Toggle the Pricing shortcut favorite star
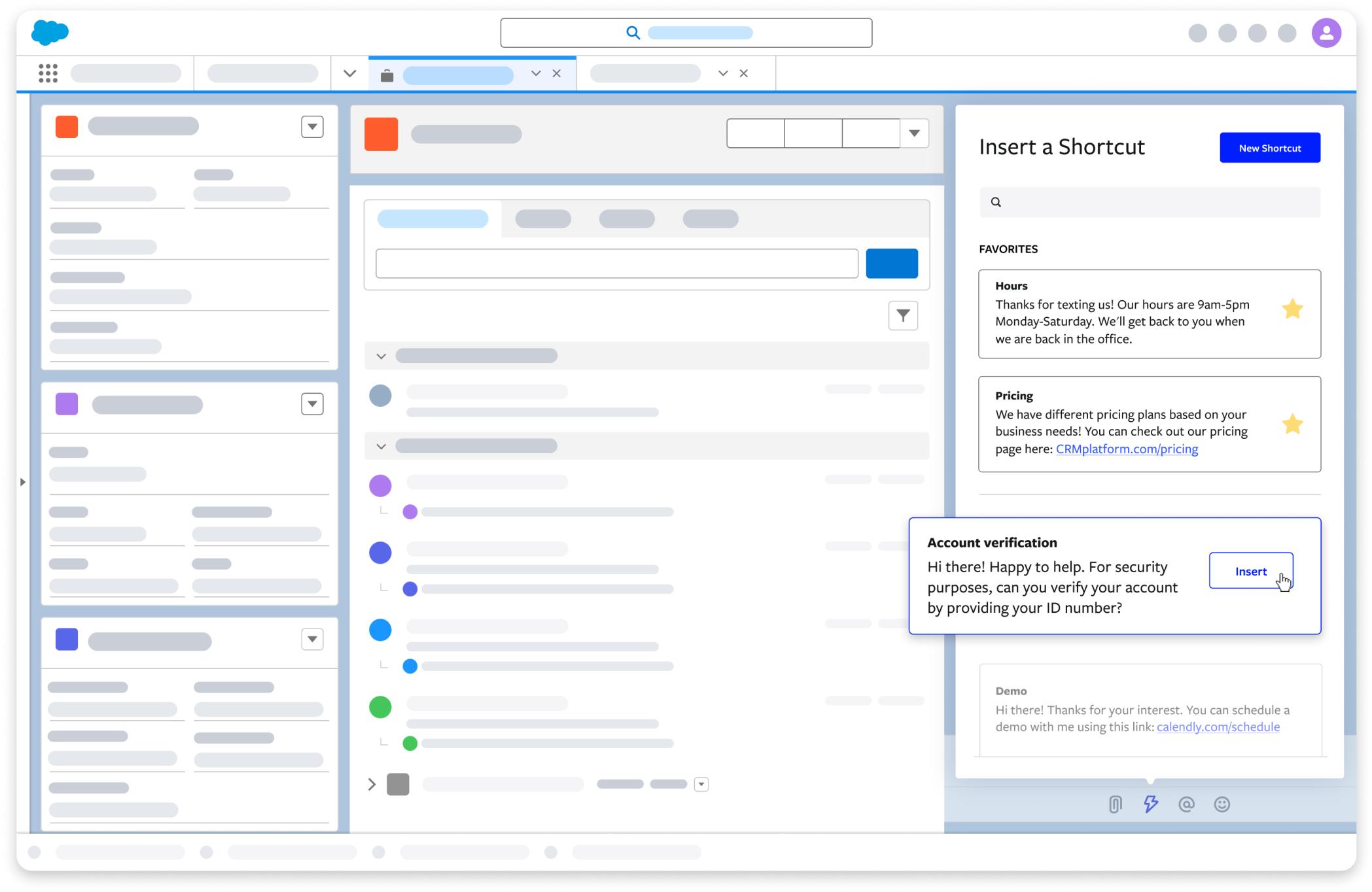Image resolution: width=1372 pixels, height=892 pixels. coord(1292,424)
